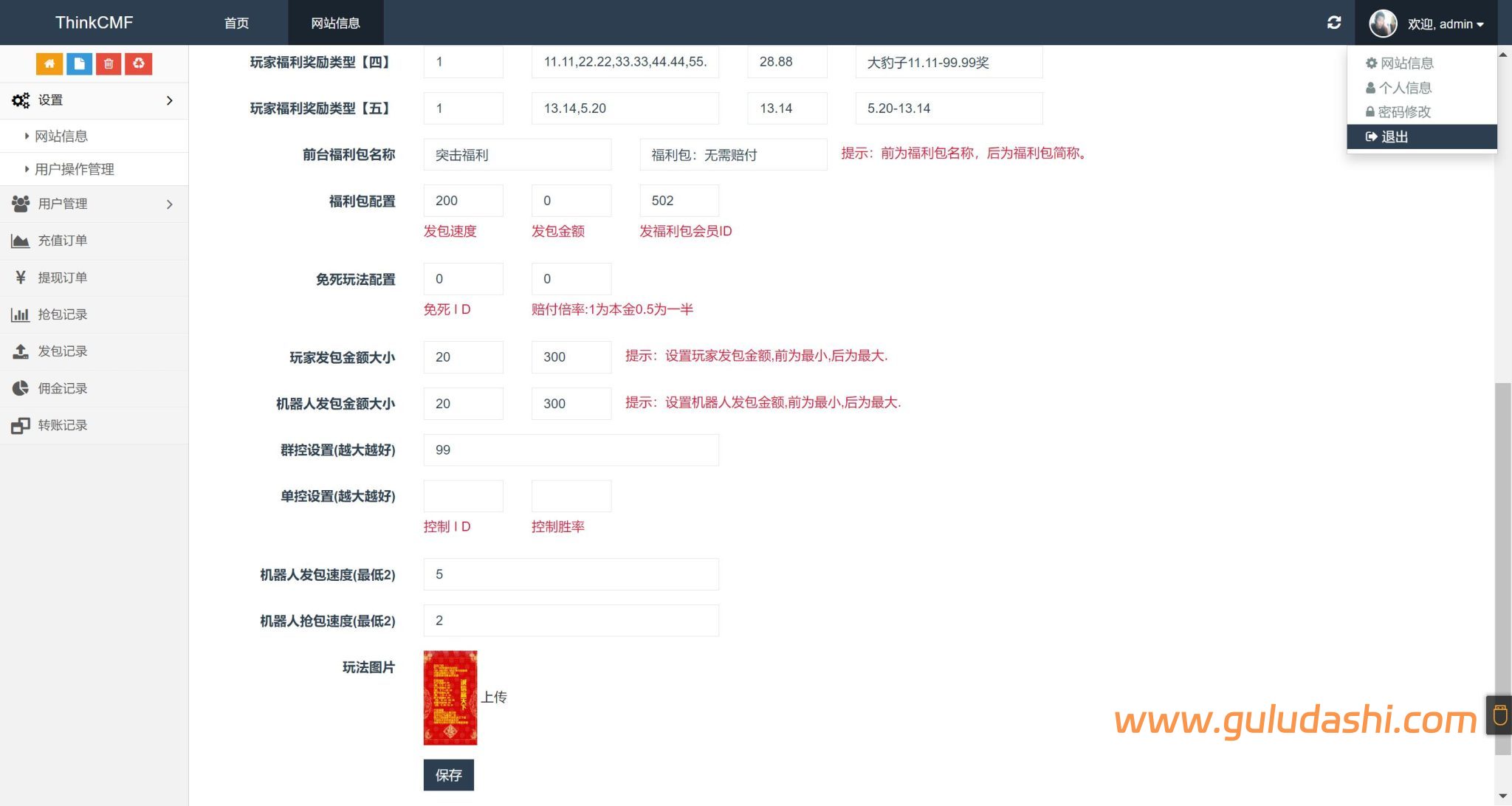Click the refresh icon in top bar

pos(1334,23)
